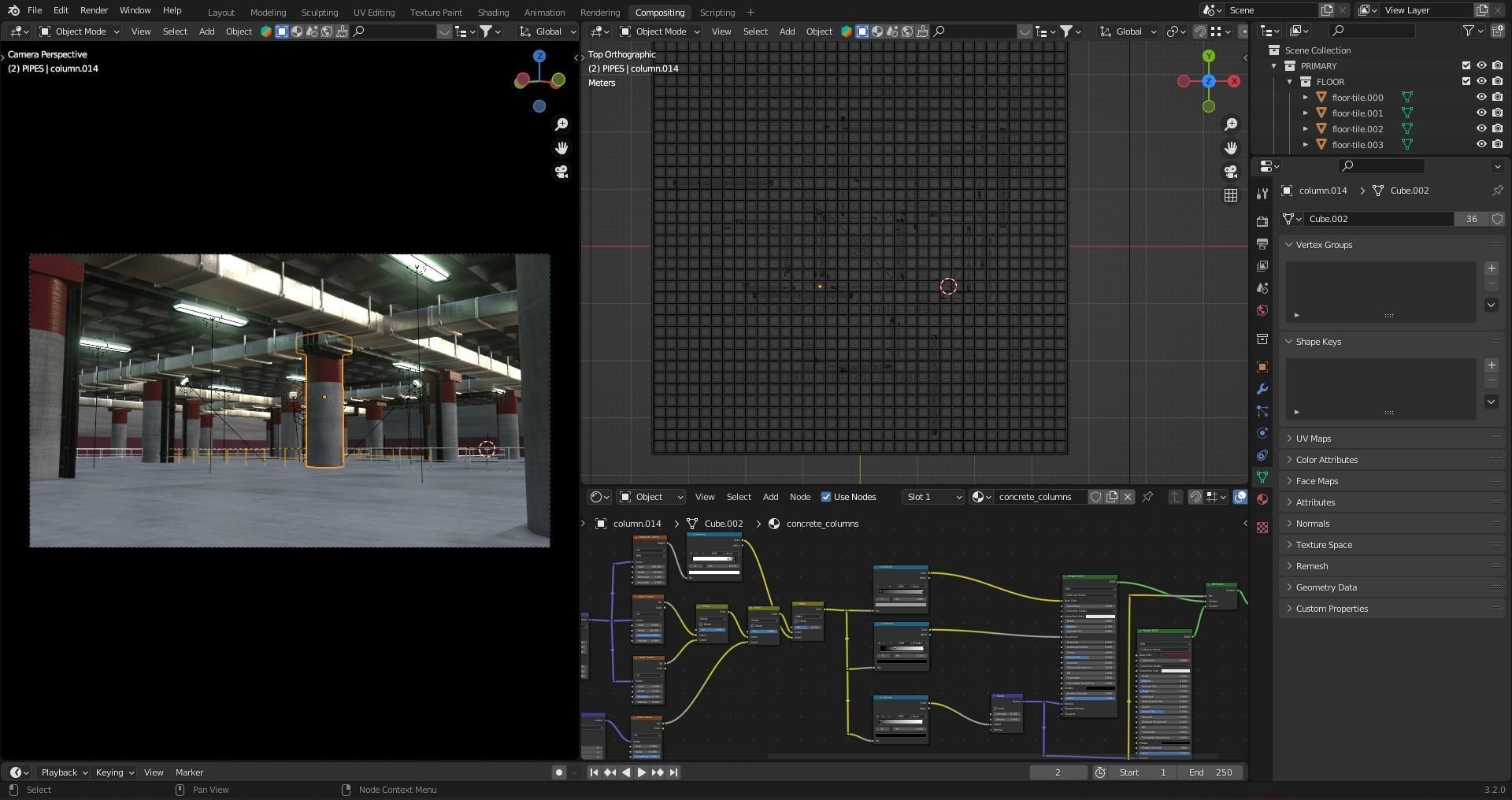Open Physics properties tab icon
The image size is (1512, 800).
pos(1262,433)
